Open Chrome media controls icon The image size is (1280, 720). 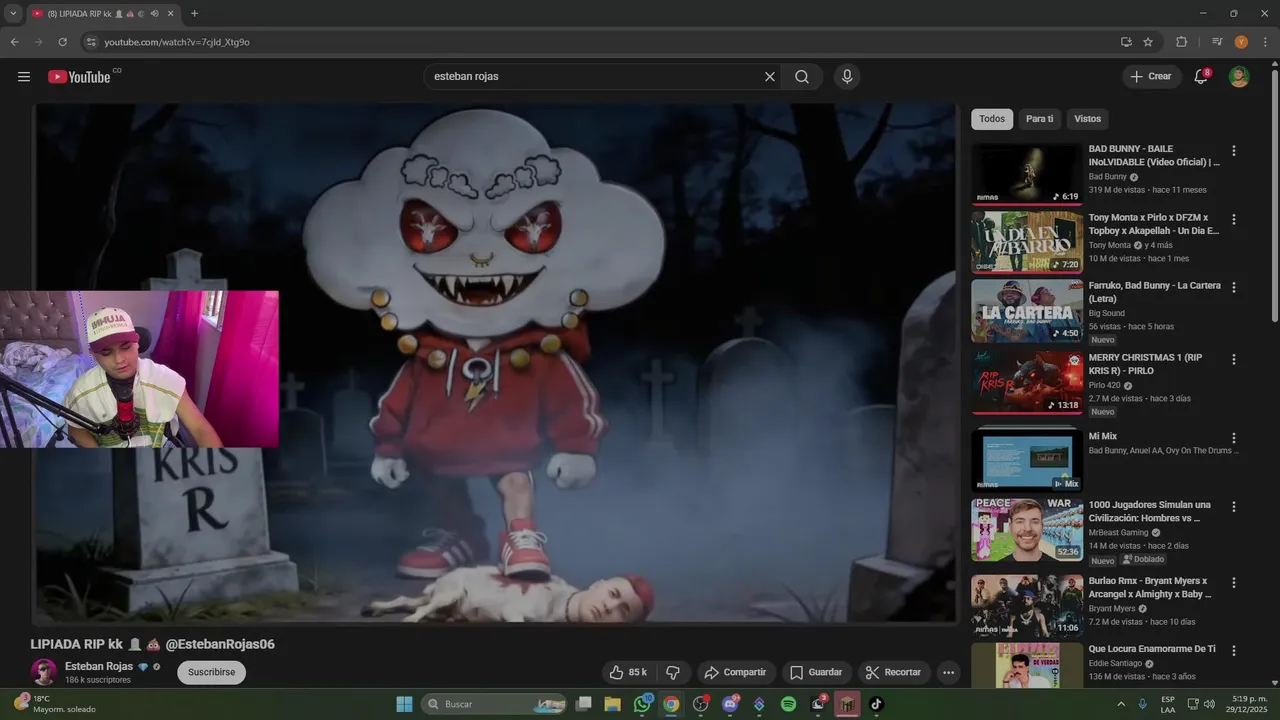click(1217, 42)
